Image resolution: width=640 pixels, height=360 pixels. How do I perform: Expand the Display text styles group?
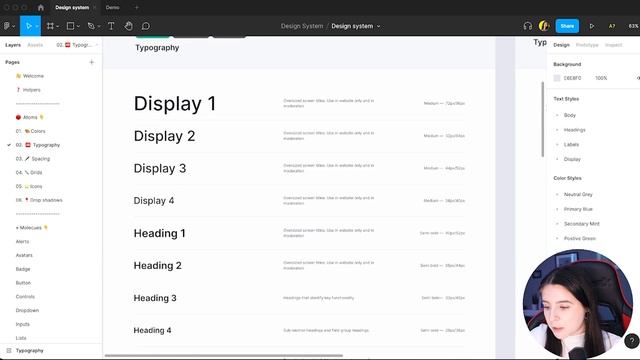point(557,159)
